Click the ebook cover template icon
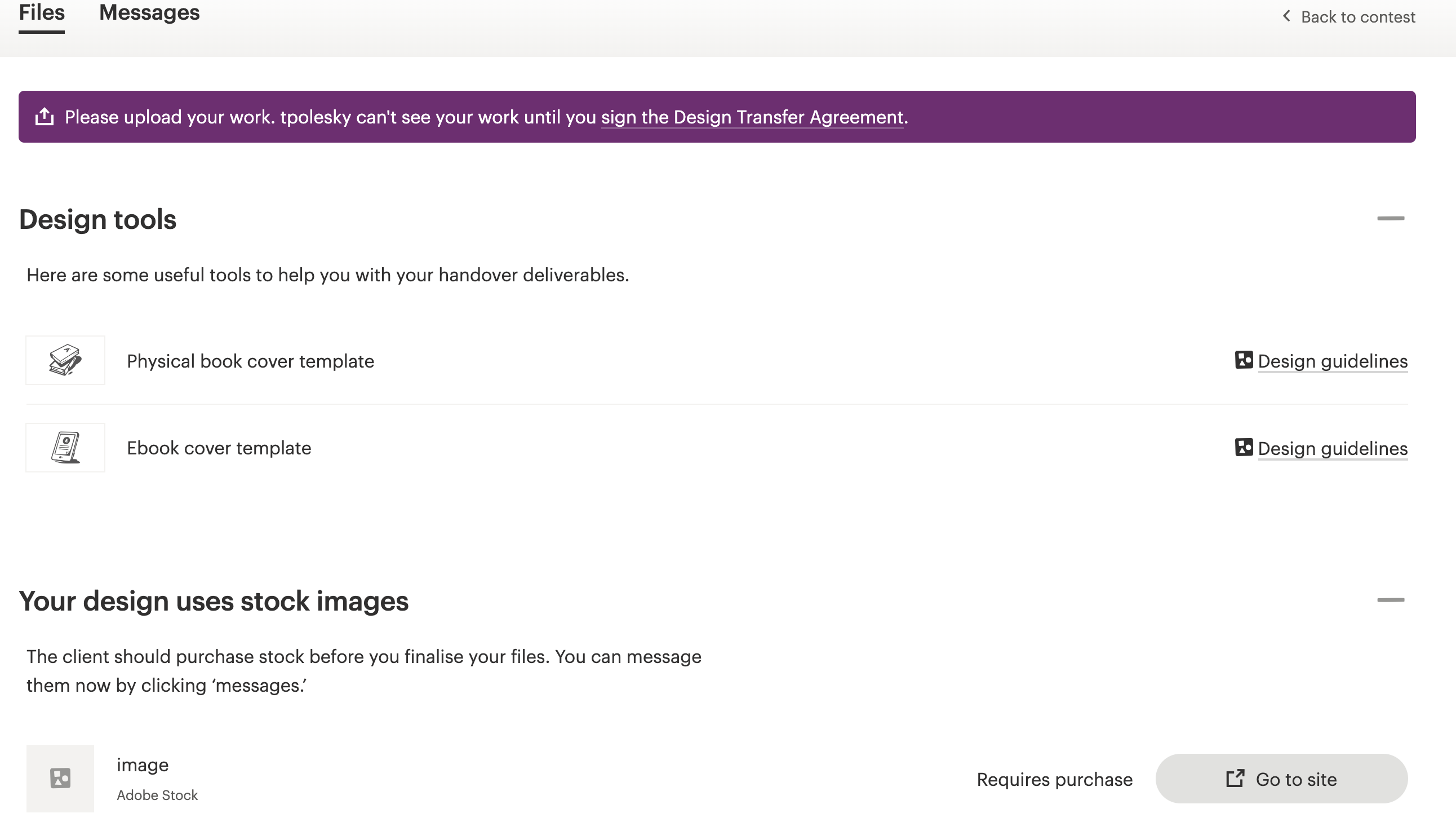The height and width of the screenshot is (822, 1456). pos(65,448)
